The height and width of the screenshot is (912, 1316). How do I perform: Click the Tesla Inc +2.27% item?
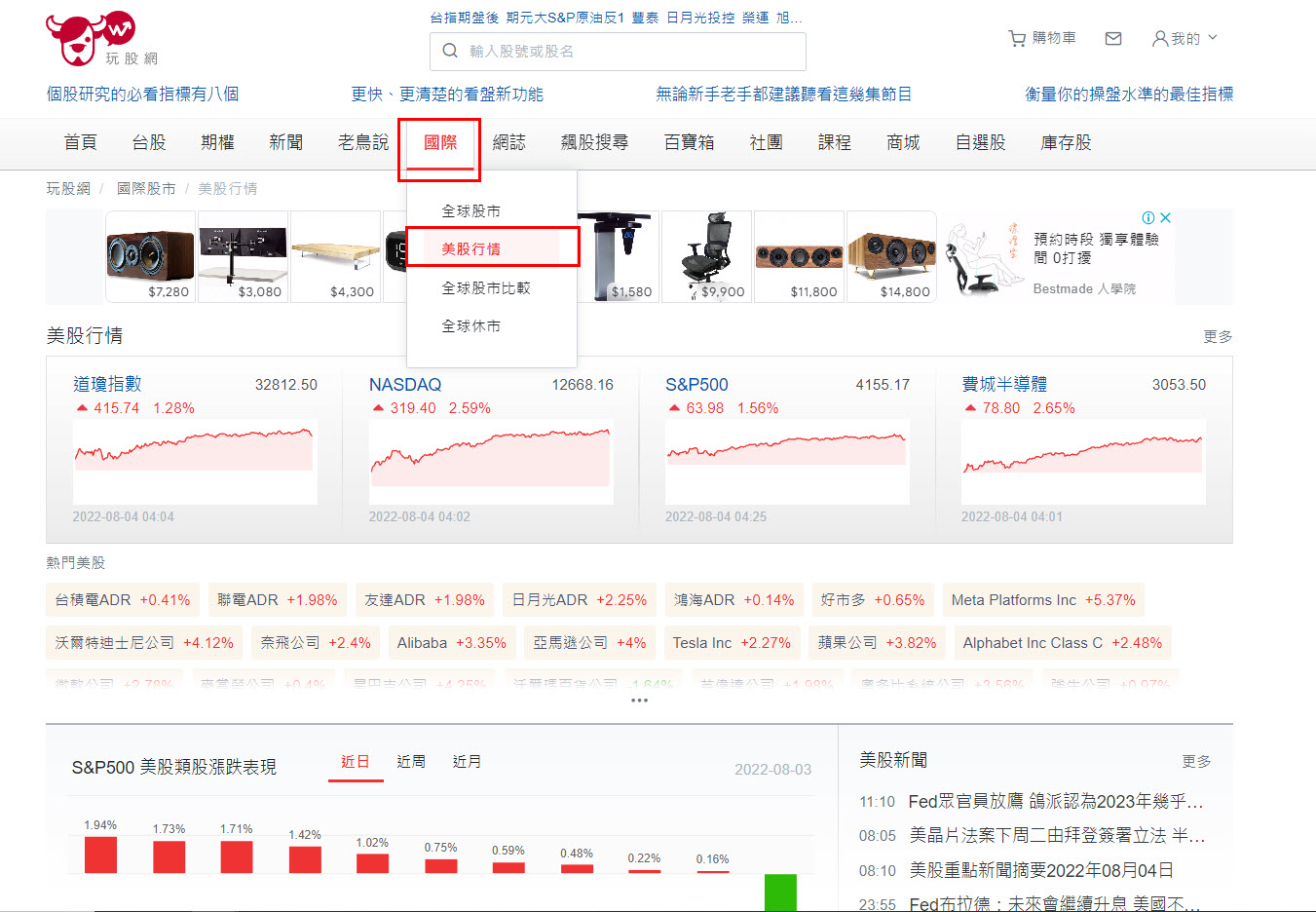[x=732, y=642]
